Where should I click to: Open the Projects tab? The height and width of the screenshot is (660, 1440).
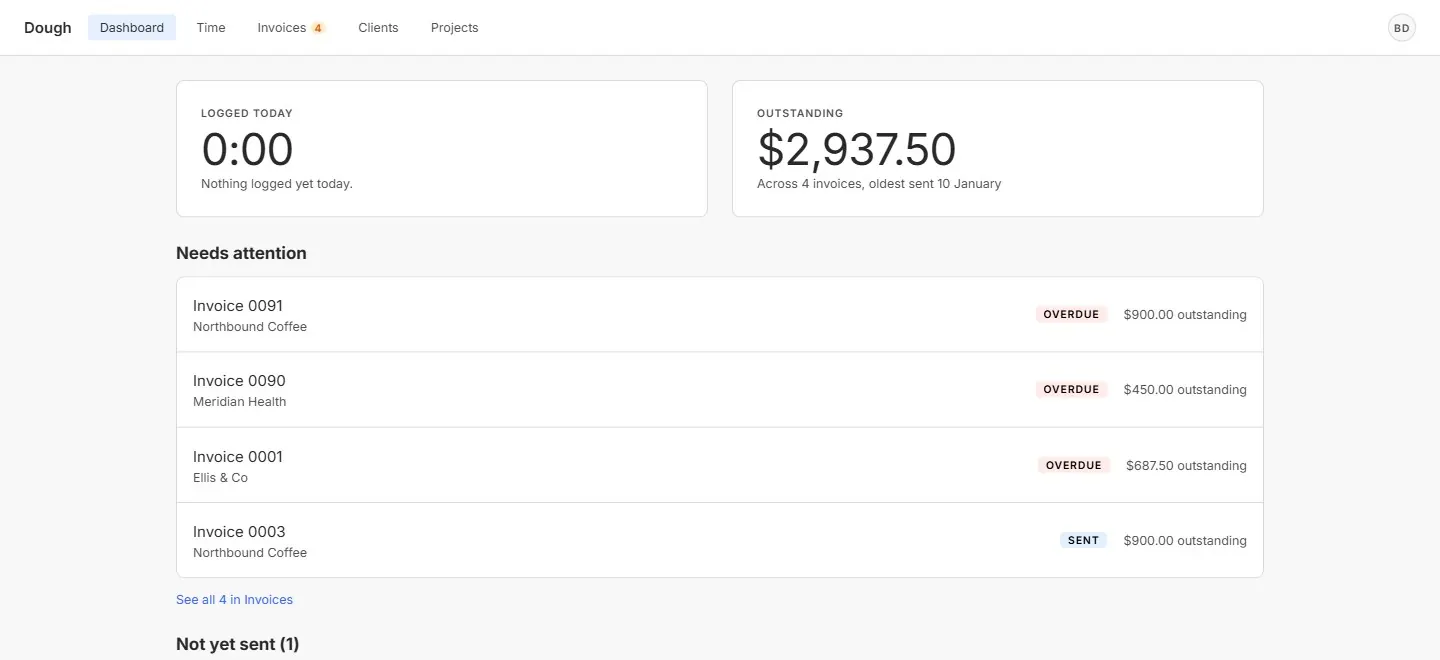click(x=455, y=28)
